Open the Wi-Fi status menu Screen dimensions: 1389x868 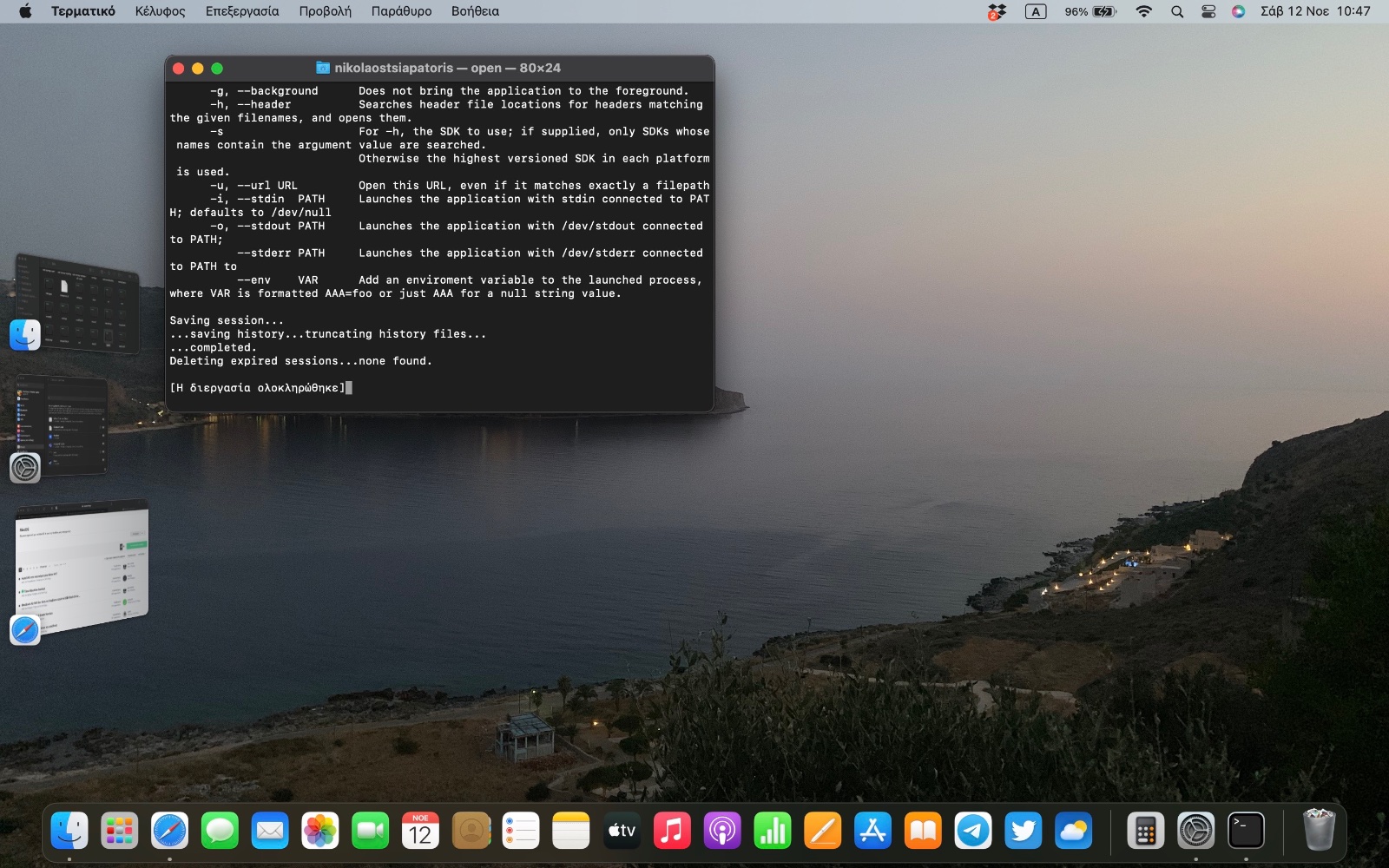click(x=1144, y=11)
